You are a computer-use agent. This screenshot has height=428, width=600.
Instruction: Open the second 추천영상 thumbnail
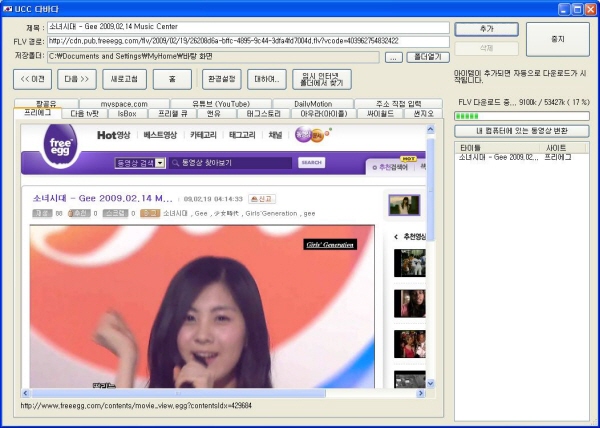pos(409,303)
